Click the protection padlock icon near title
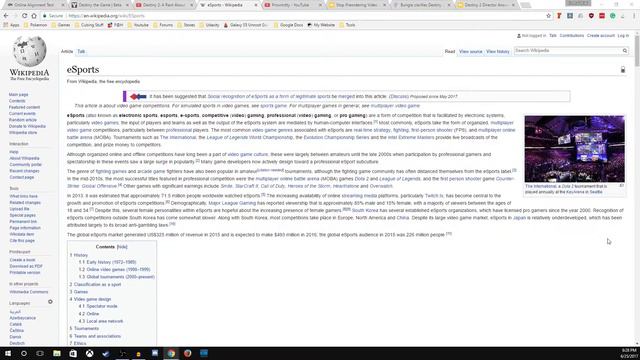The height and width of the screenshot is (360, 640). (623, 70)
